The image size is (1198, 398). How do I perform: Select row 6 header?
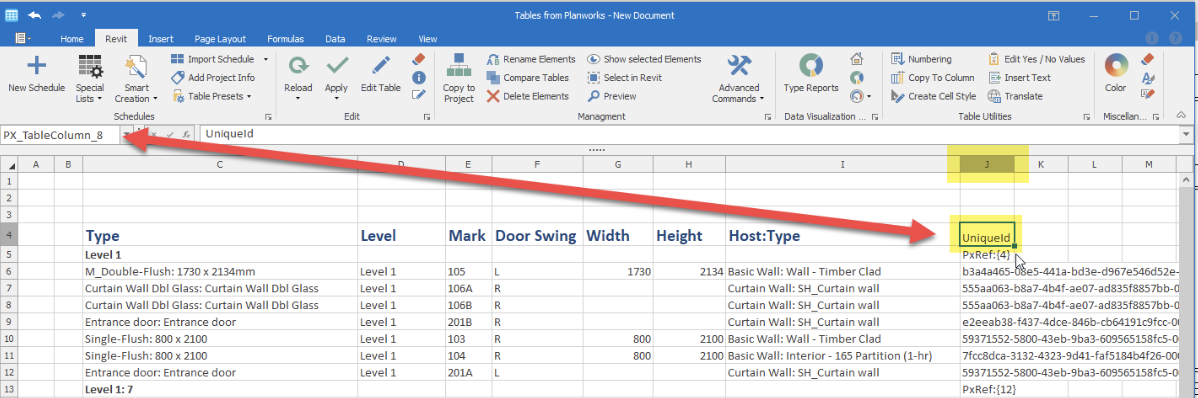[x=10, y=271]
